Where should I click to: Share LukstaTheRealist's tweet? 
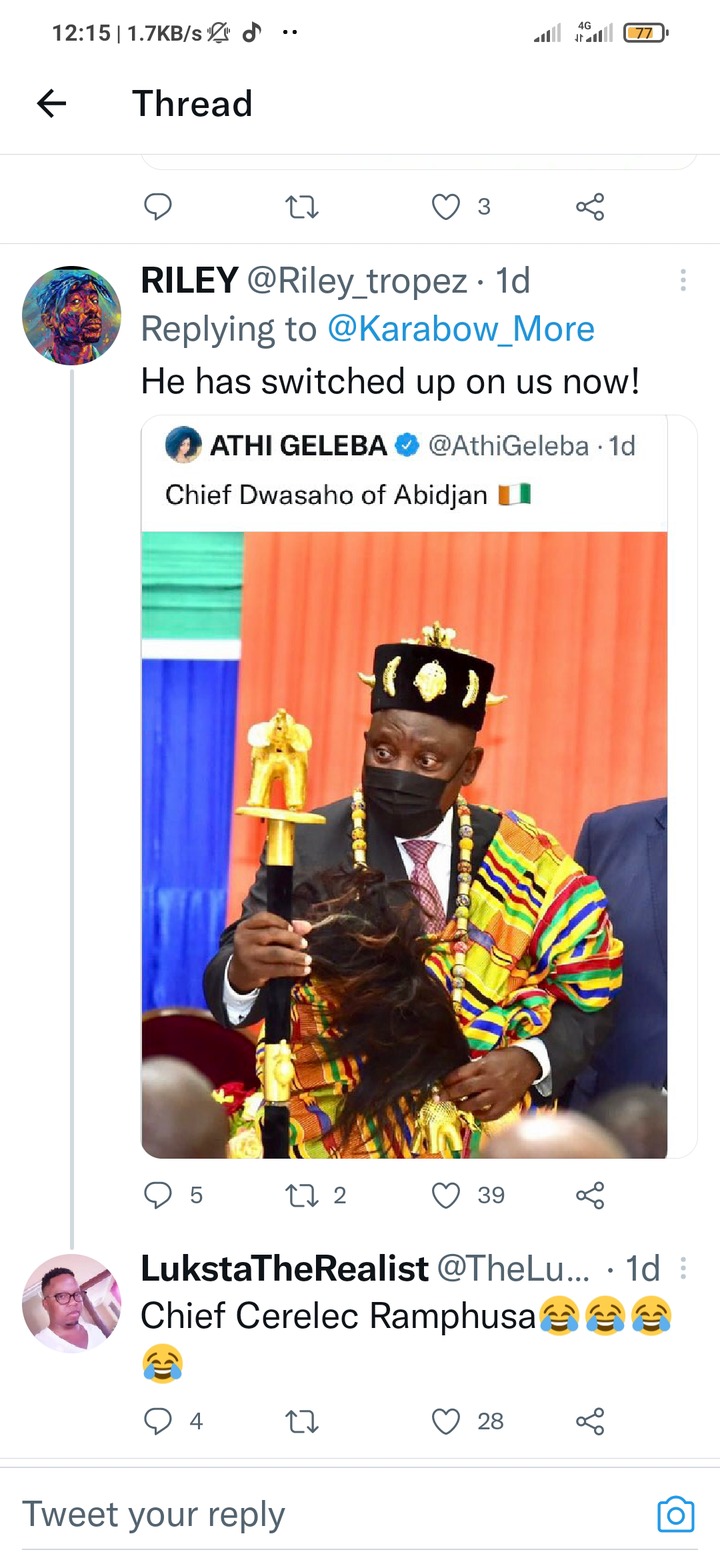pos(590,1421)
